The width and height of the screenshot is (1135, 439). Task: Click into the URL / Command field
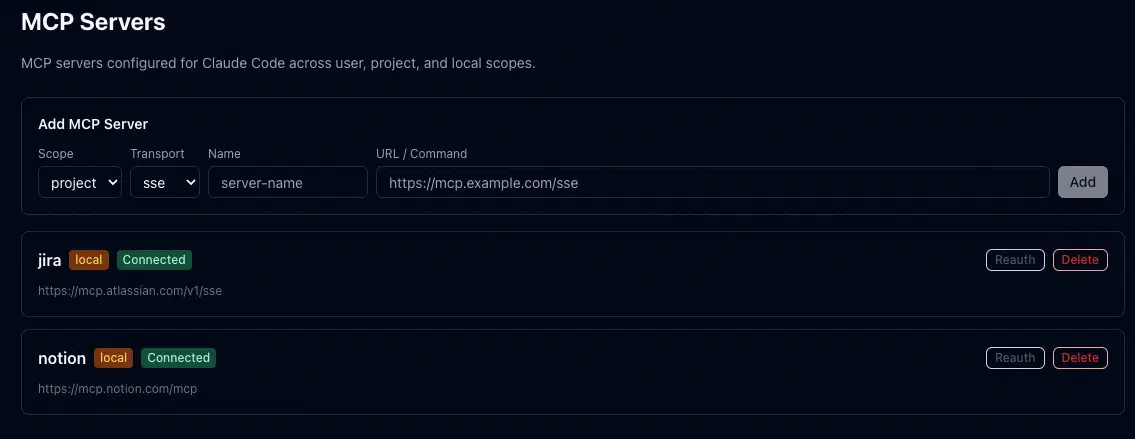[x=712, y=183]
